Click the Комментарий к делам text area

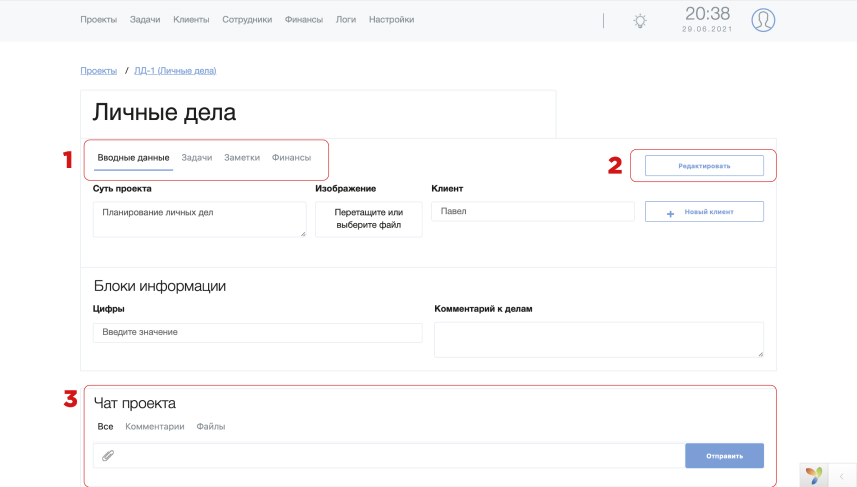599,339
